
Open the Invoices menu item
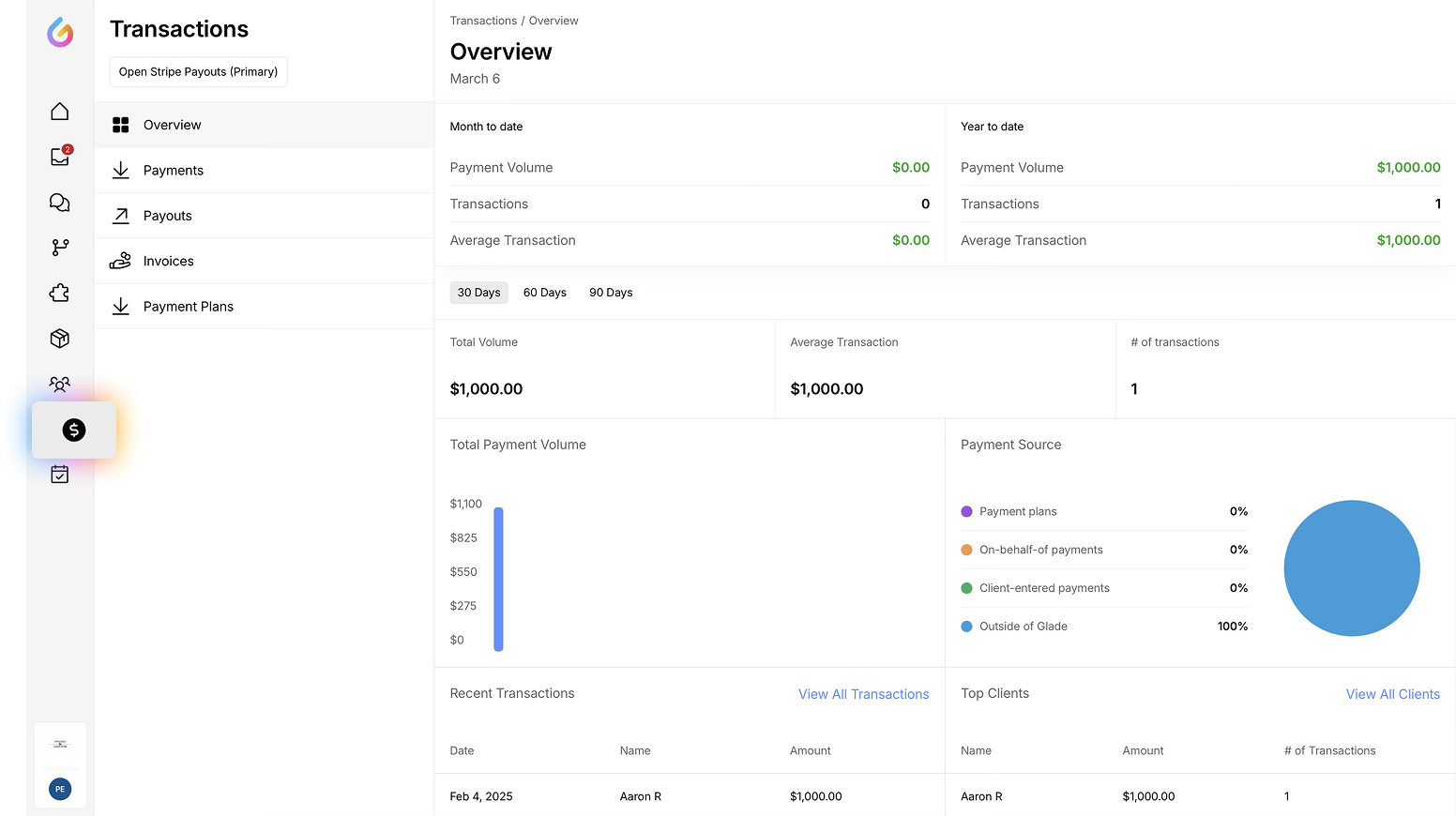click(169, 262)
